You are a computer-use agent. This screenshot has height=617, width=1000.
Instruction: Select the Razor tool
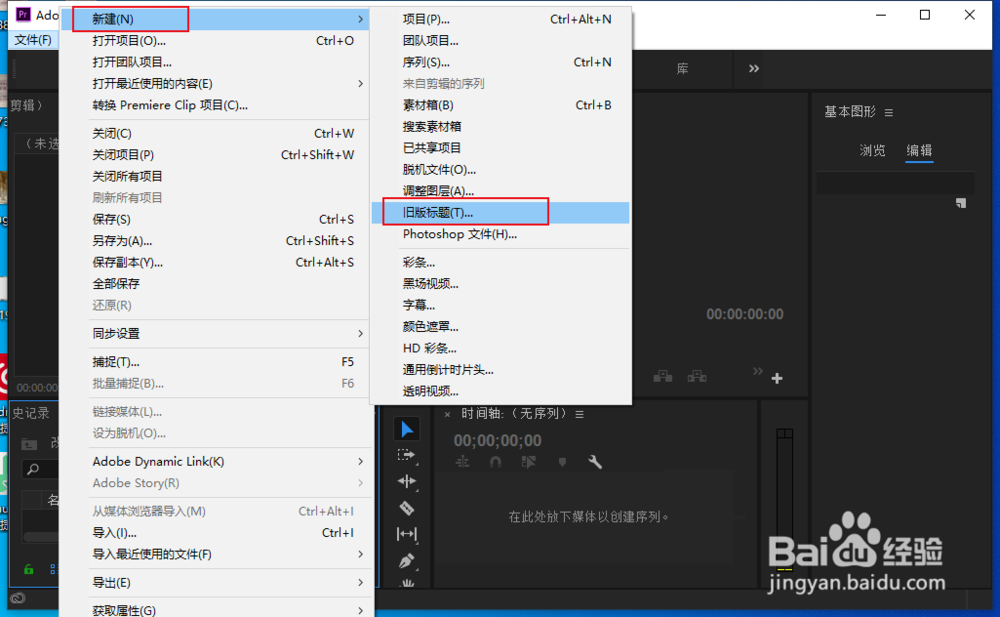pos(406,508)
